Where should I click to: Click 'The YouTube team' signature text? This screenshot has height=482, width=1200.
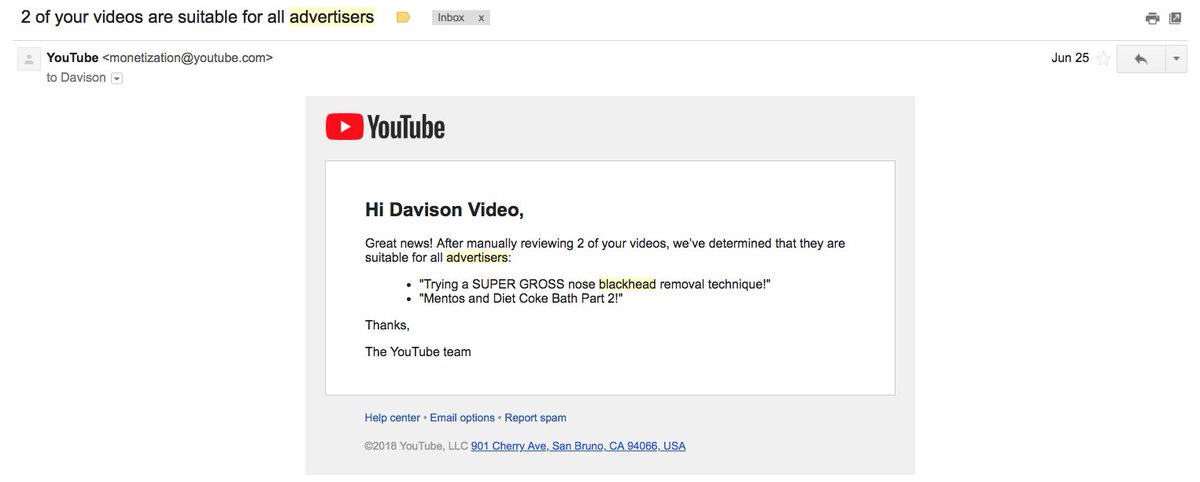click(418, 352)
